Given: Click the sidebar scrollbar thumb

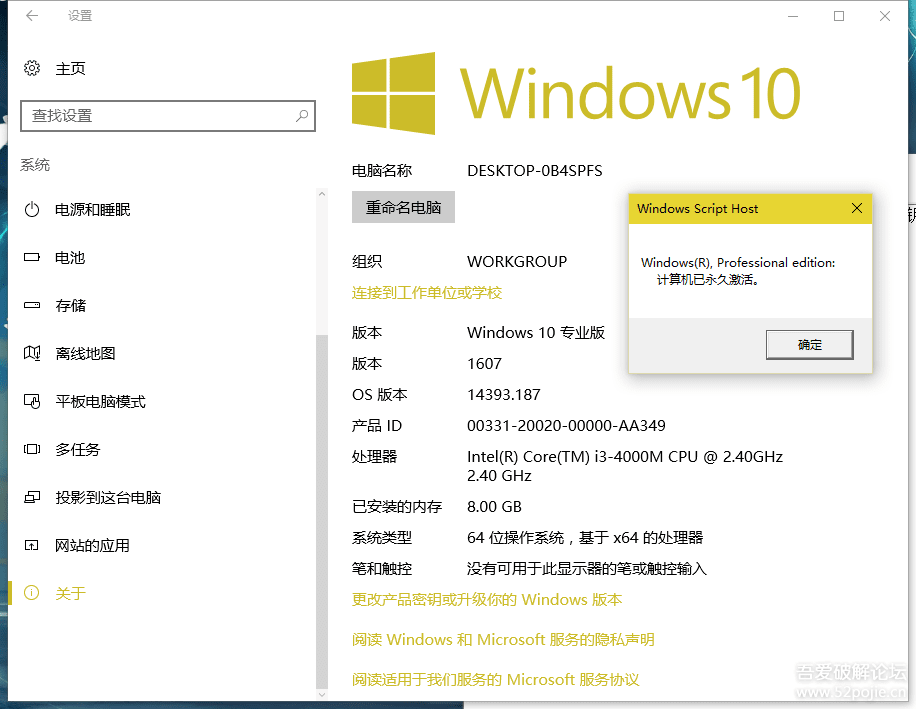Looking at the screenshot, I should (322, 512).
